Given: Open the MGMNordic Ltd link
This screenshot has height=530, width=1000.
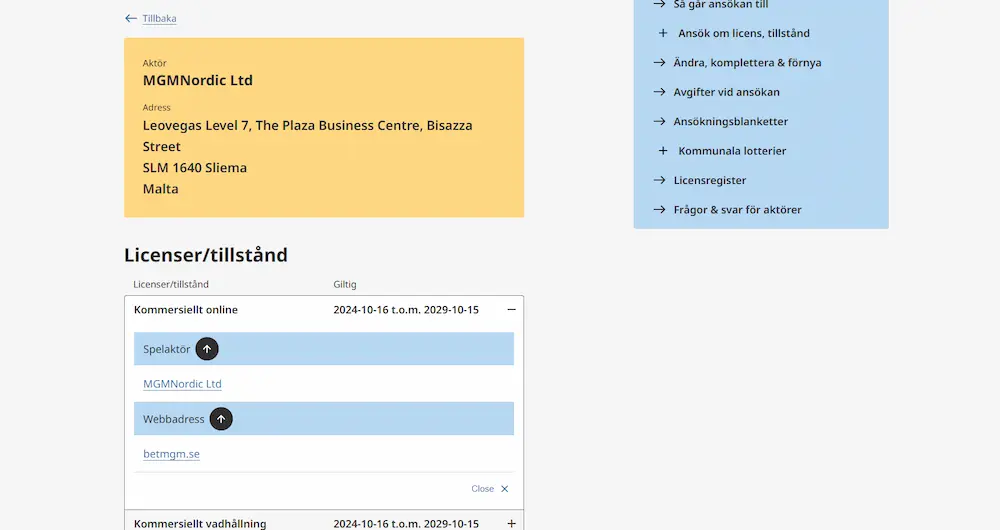Looking at the screenshot, I should point(182,384).
